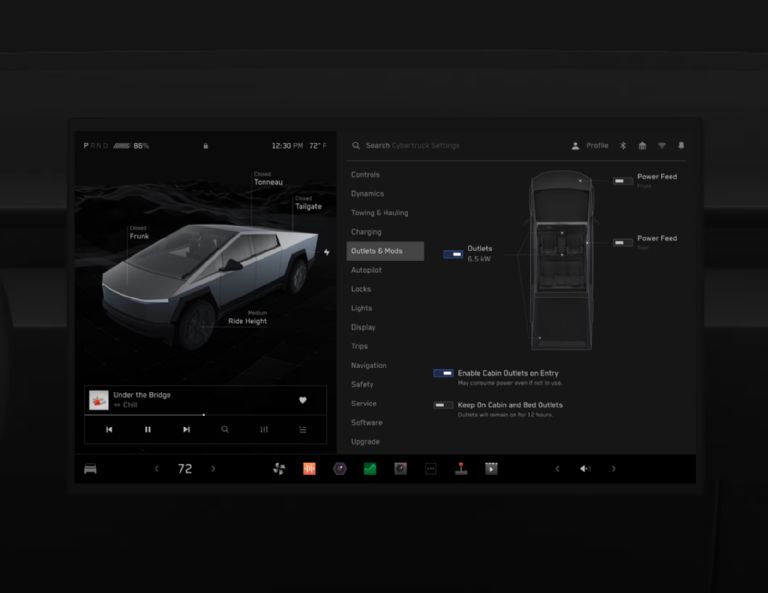
Task: Lower volume with the left chevron
Action: point(557,469)
